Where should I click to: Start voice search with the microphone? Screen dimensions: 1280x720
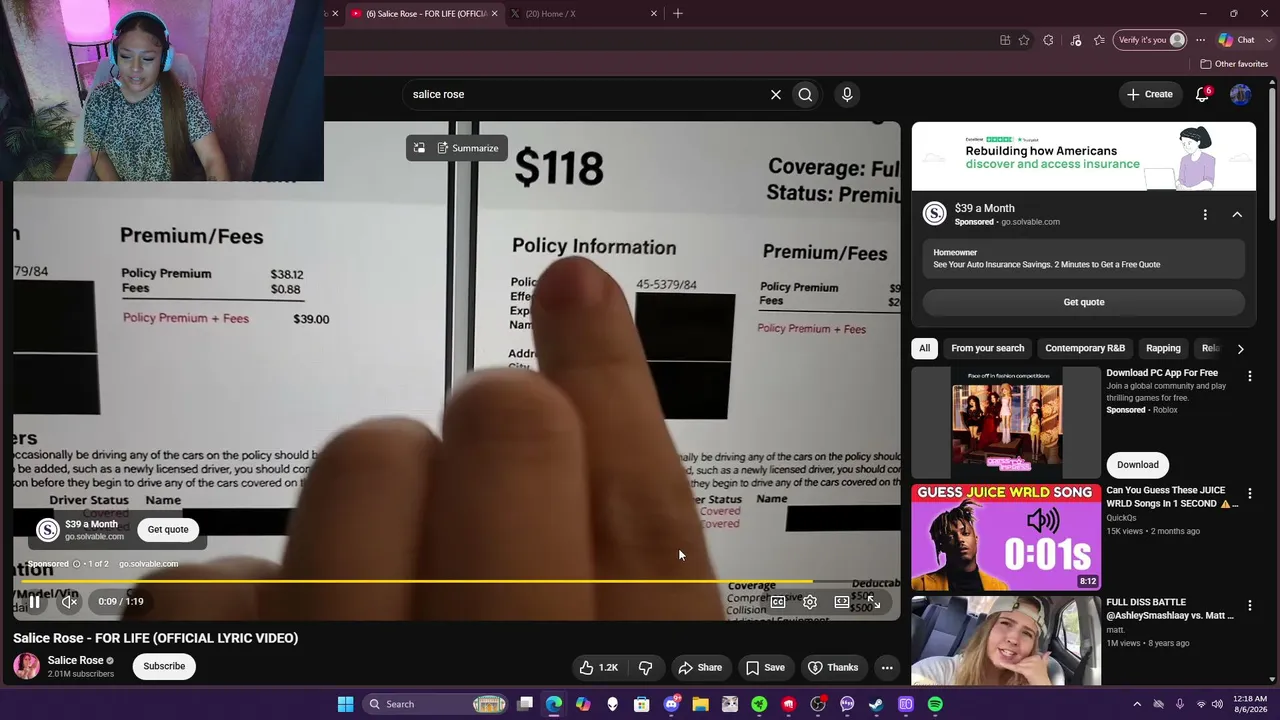point(847,94)
